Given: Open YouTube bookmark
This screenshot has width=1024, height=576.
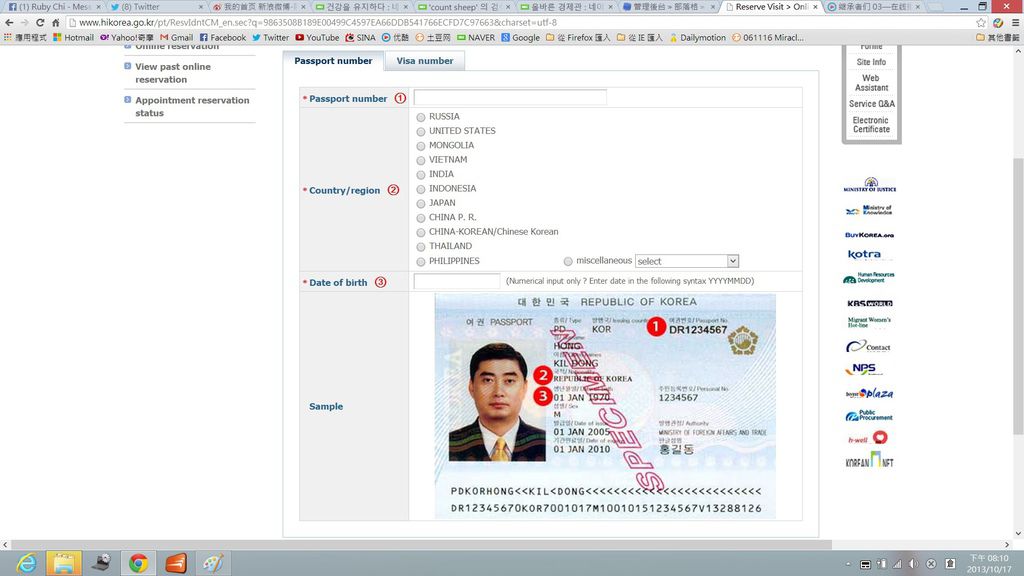Looking at the screenshot, I should pos(317,37).
